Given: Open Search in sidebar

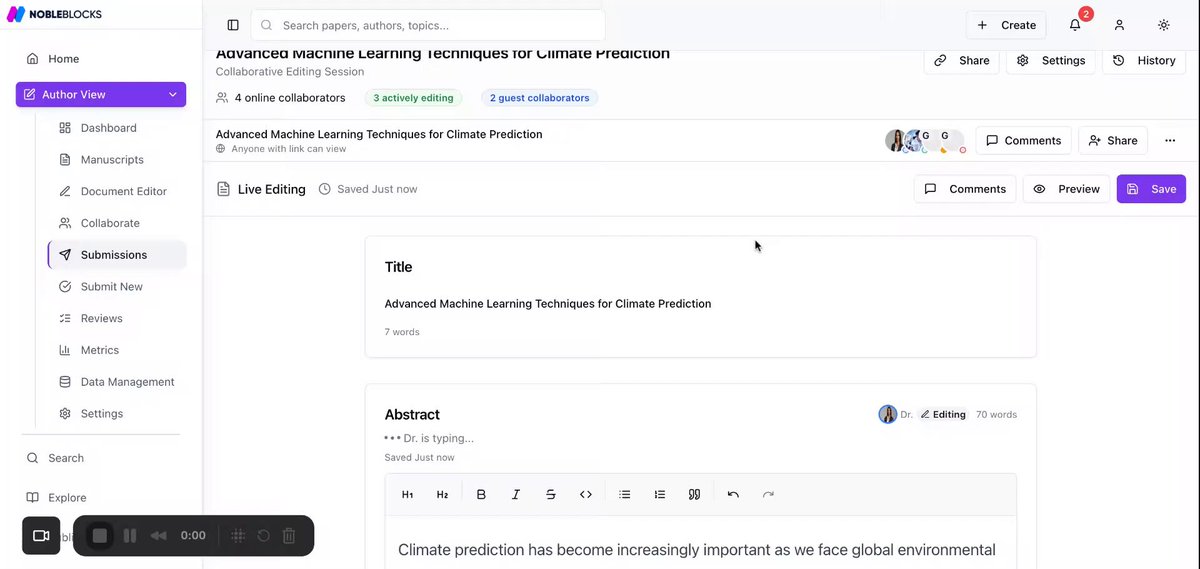Looking at the screenshot, I should 66,458.
